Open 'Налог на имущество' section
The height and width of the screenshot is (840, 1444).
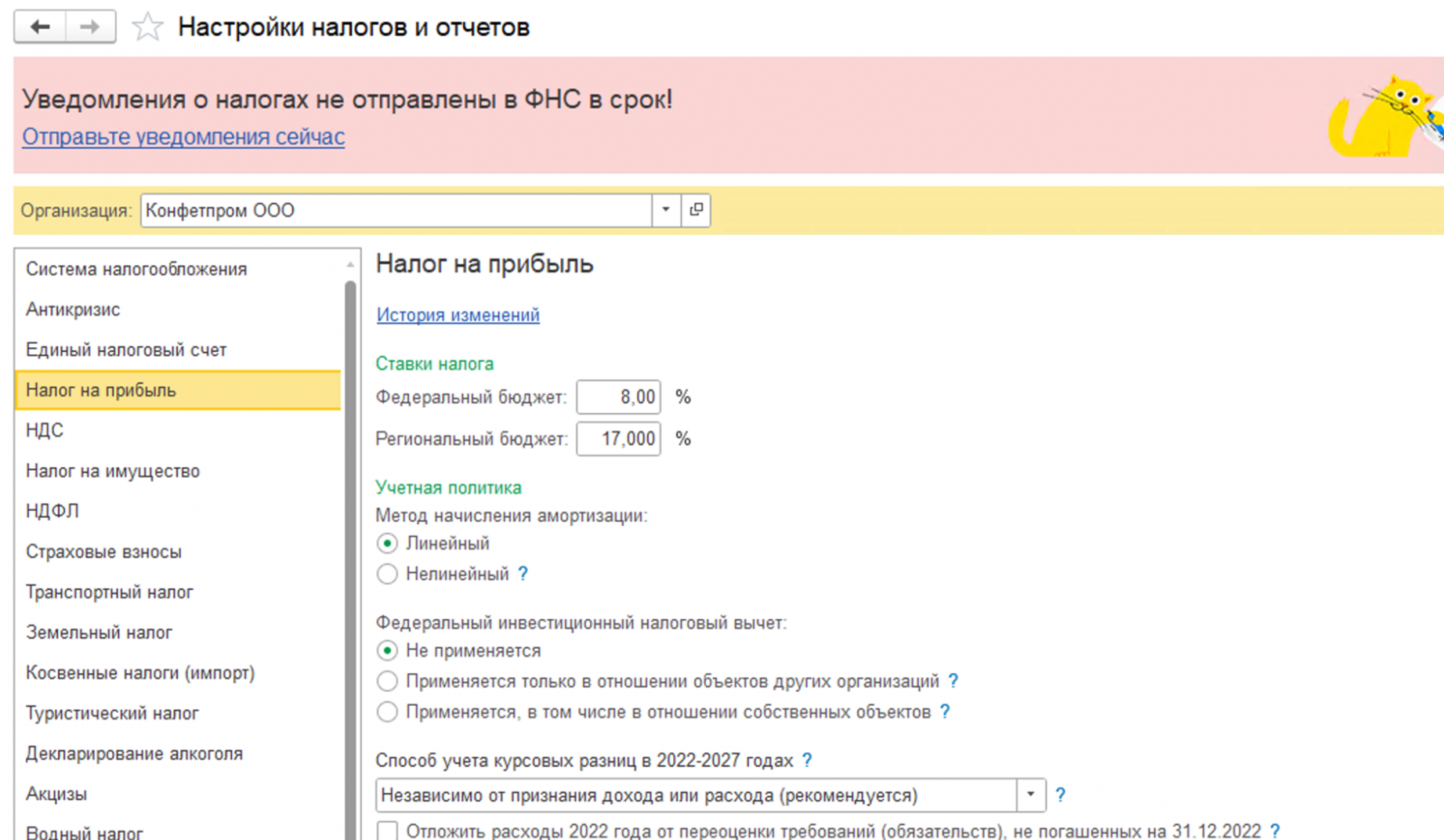point(178,471)
